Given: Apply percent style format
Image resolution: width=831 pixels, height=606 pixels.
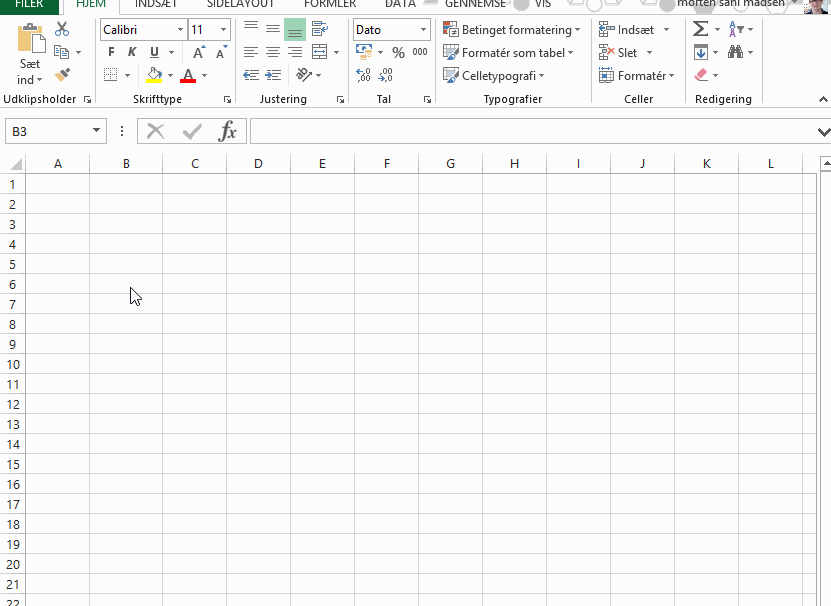Looking at the screenshot, I should click(x=398, y=53).
